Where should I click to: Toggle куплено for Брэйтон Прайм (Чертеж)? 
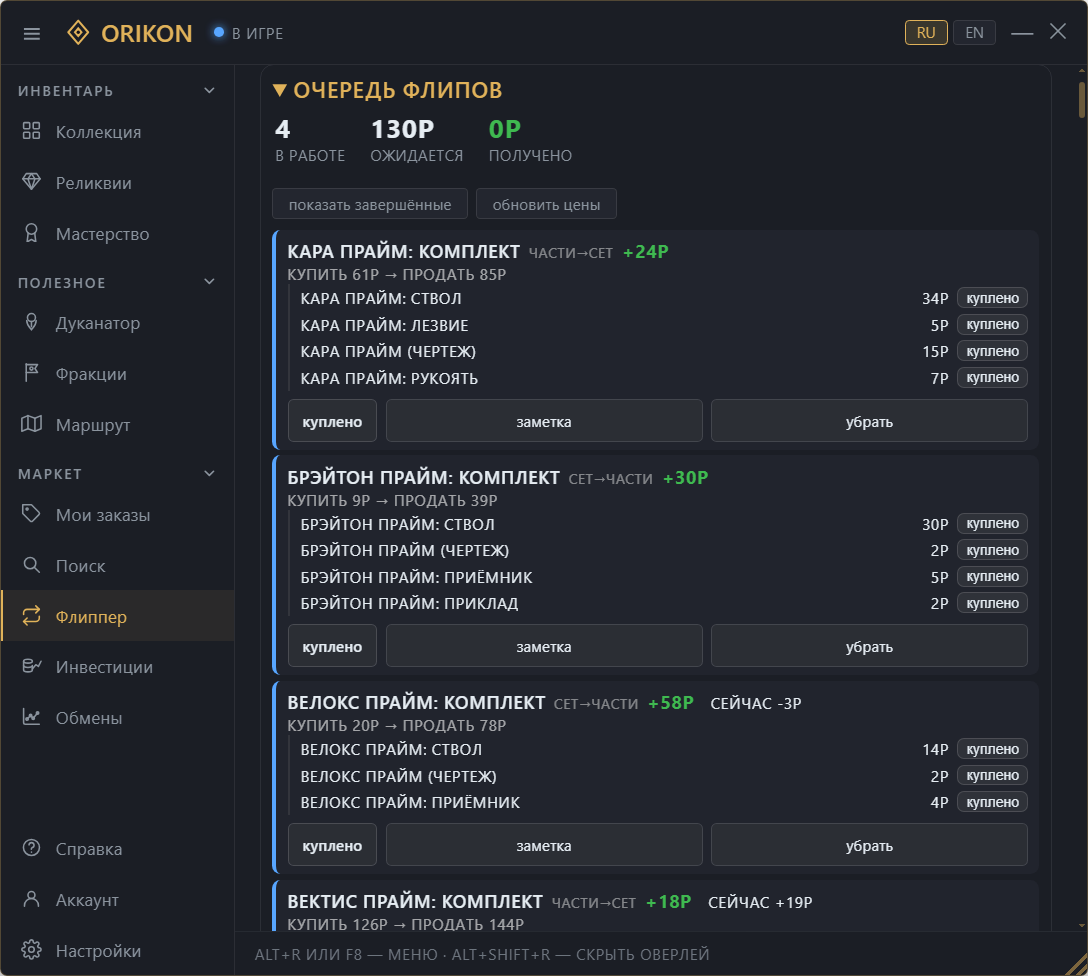pyautogui.click(x=992, y=551)
